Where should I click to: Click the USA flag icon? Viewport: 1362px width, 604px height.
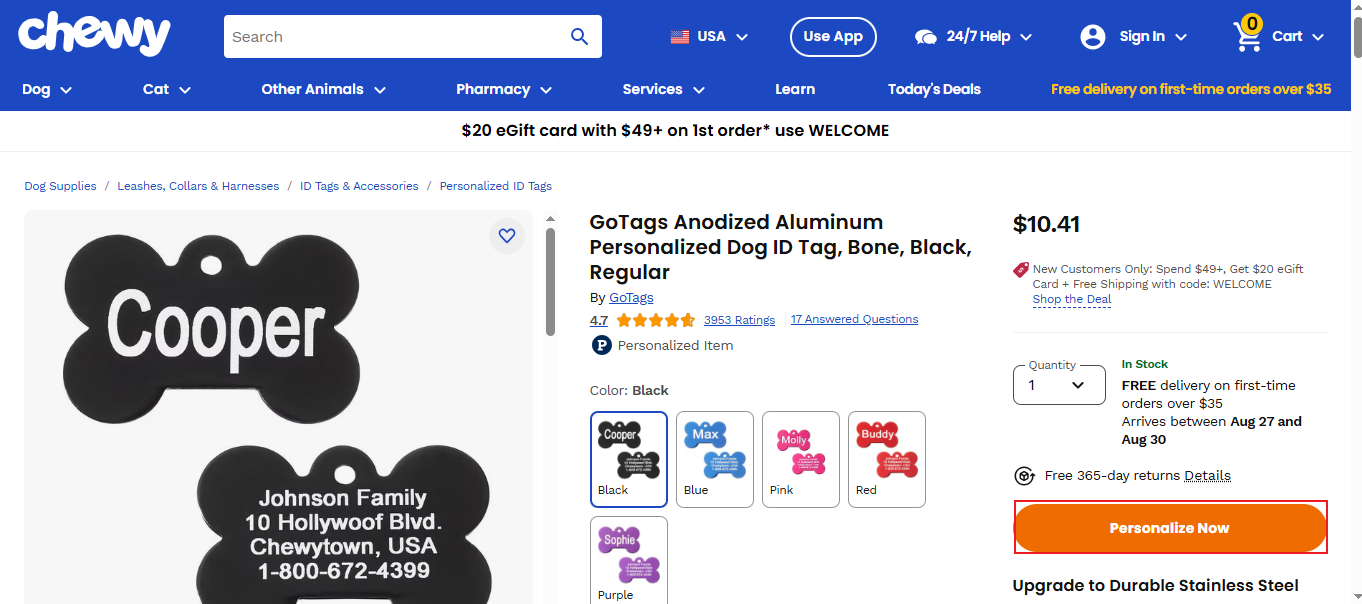(680, 37)
